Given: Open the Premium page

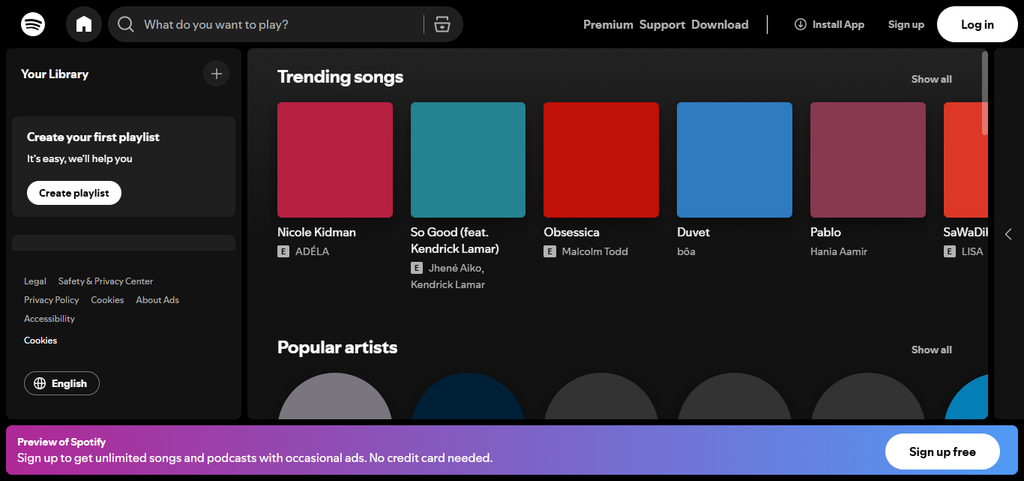Looking at the screenshot, I should pos(608,25).
